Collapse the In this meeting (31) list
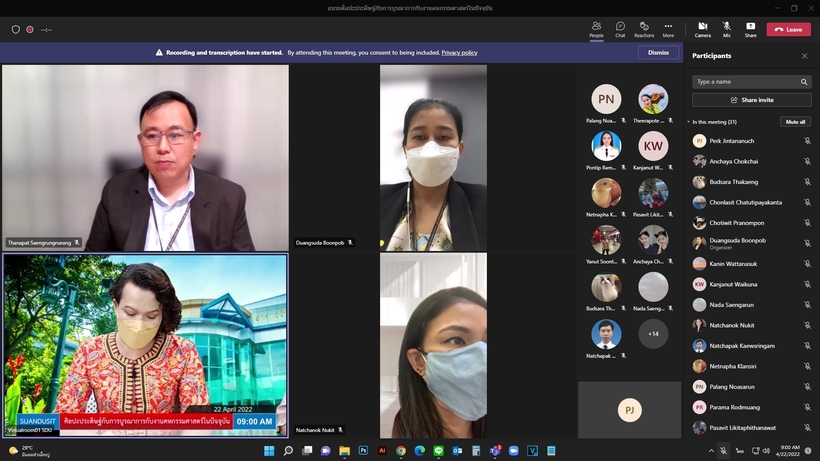Image resolution: width=820 pixels, height=461 pixels. 689,122
